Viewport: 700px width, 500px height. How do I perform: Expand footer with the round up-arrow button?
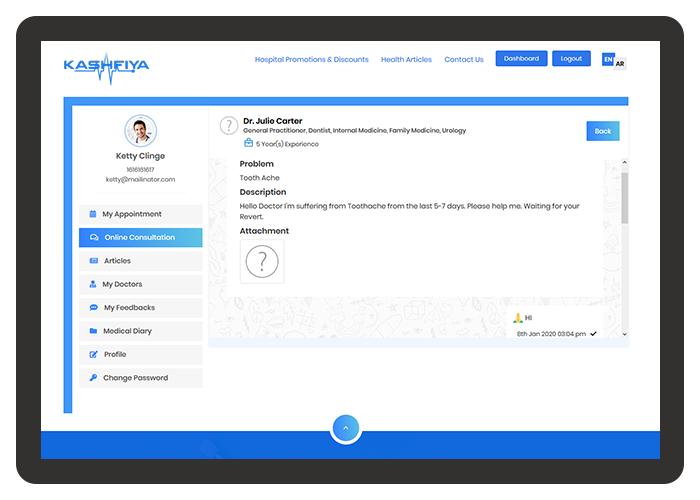tap(345, 428)
